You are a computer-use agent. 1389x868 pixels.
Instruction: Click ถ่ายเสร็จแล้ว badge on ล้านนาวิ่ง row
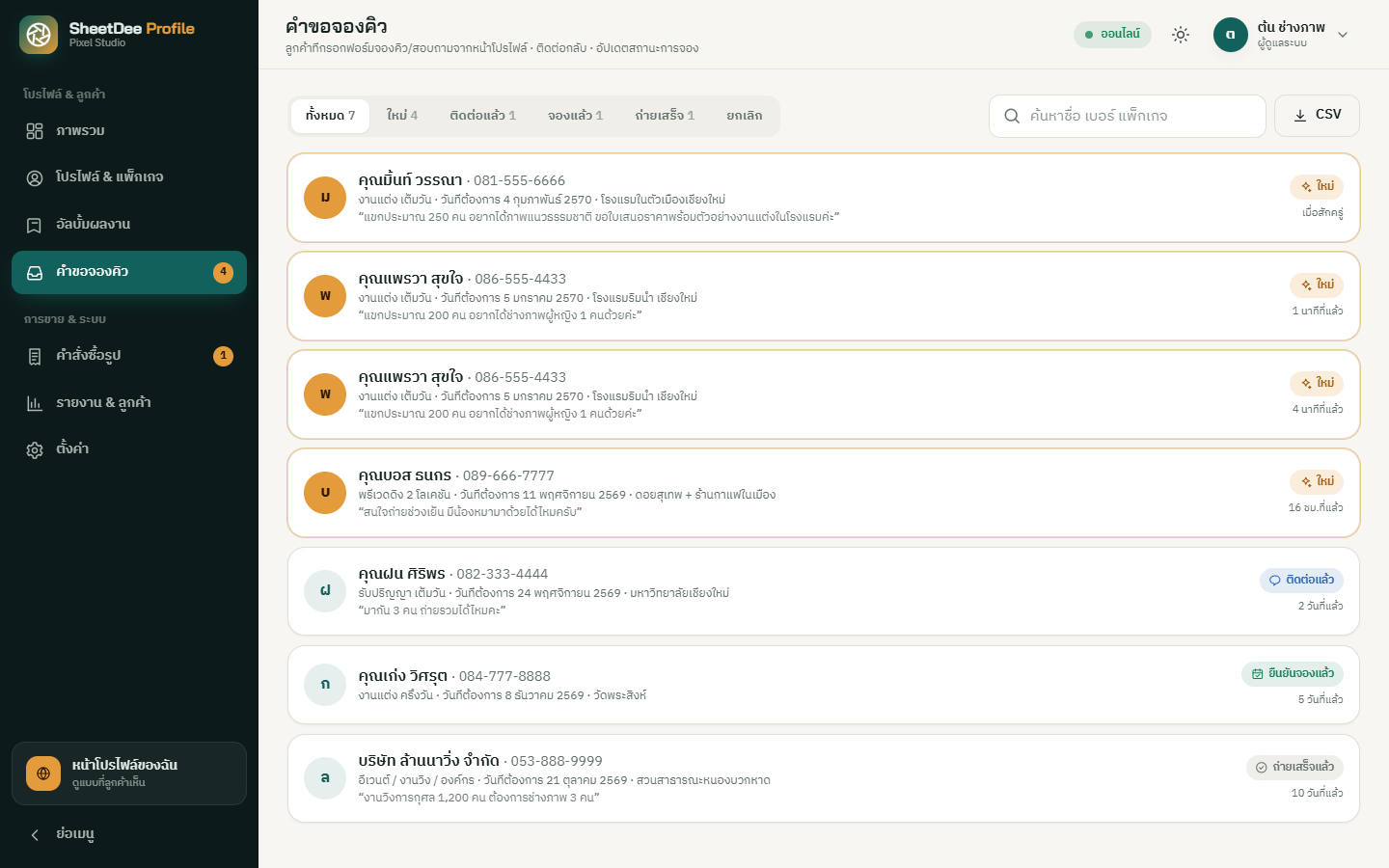1294,767
